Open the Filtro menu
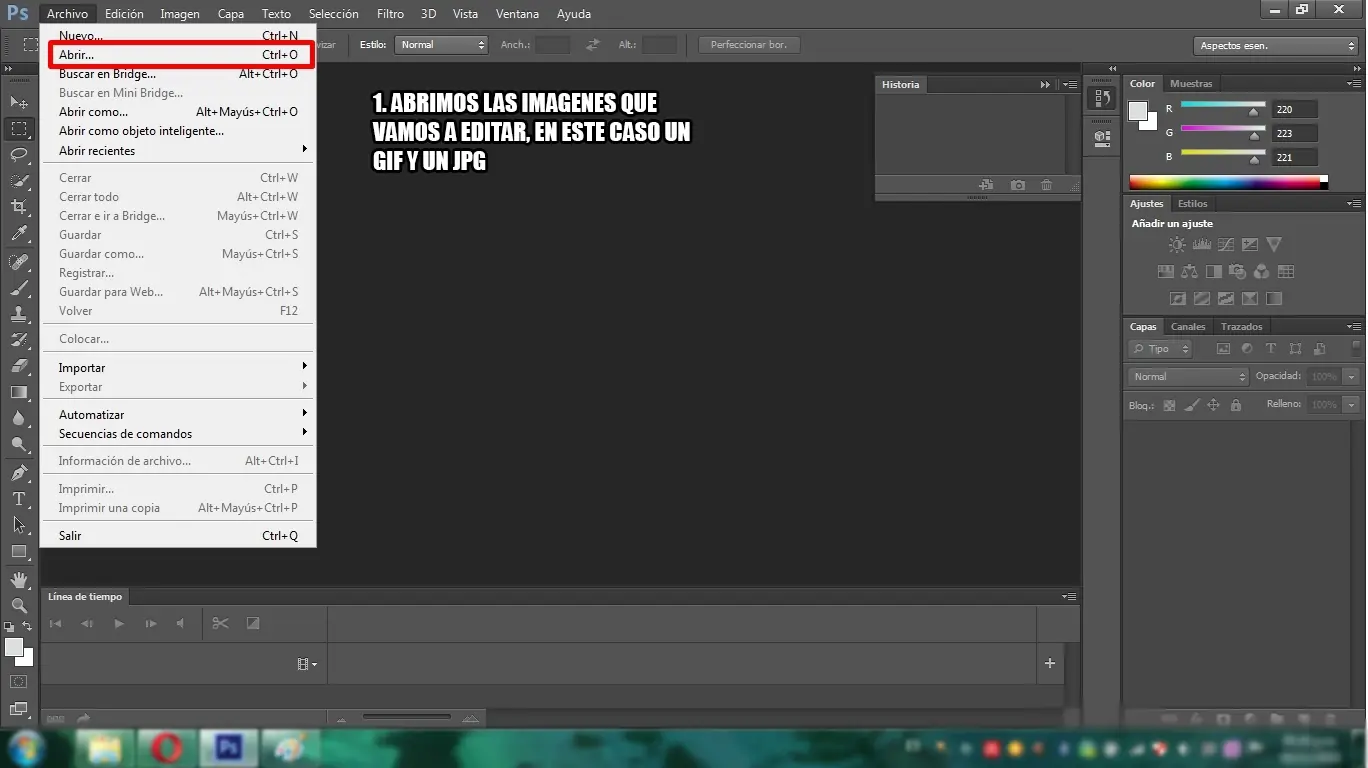 pyautogui.click(x=391, y=14)
